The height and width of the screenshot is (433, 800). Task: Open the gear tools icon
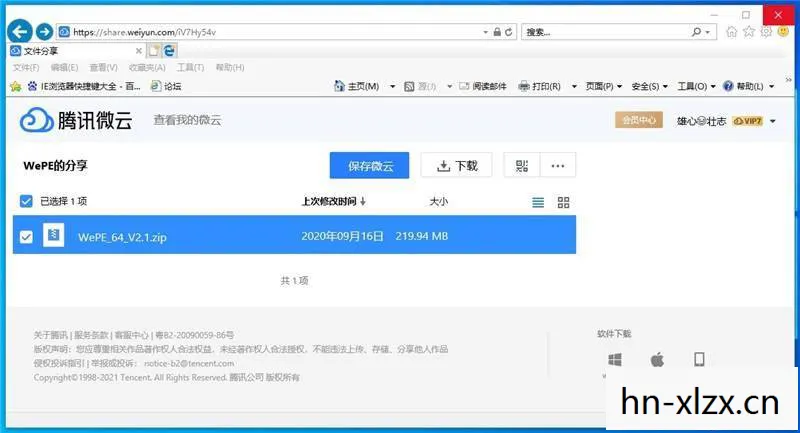(766, 32)
